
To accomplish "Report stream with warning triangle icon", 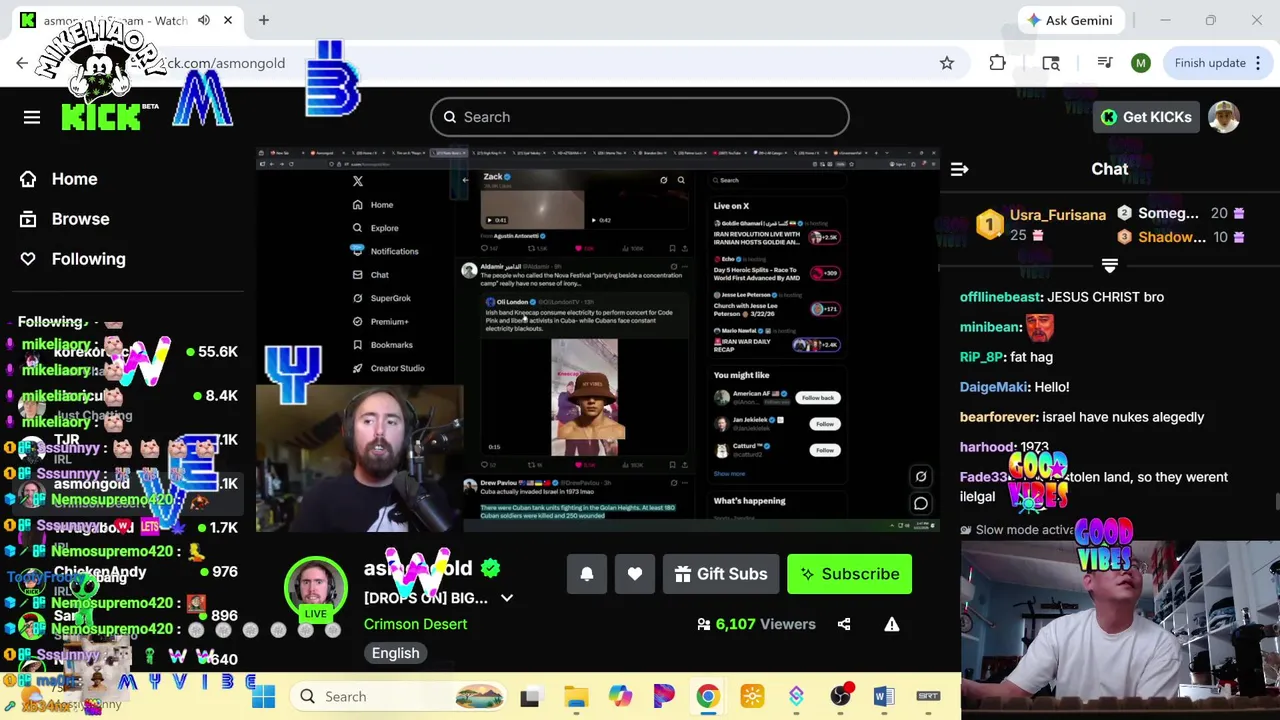I will [892, 624].
